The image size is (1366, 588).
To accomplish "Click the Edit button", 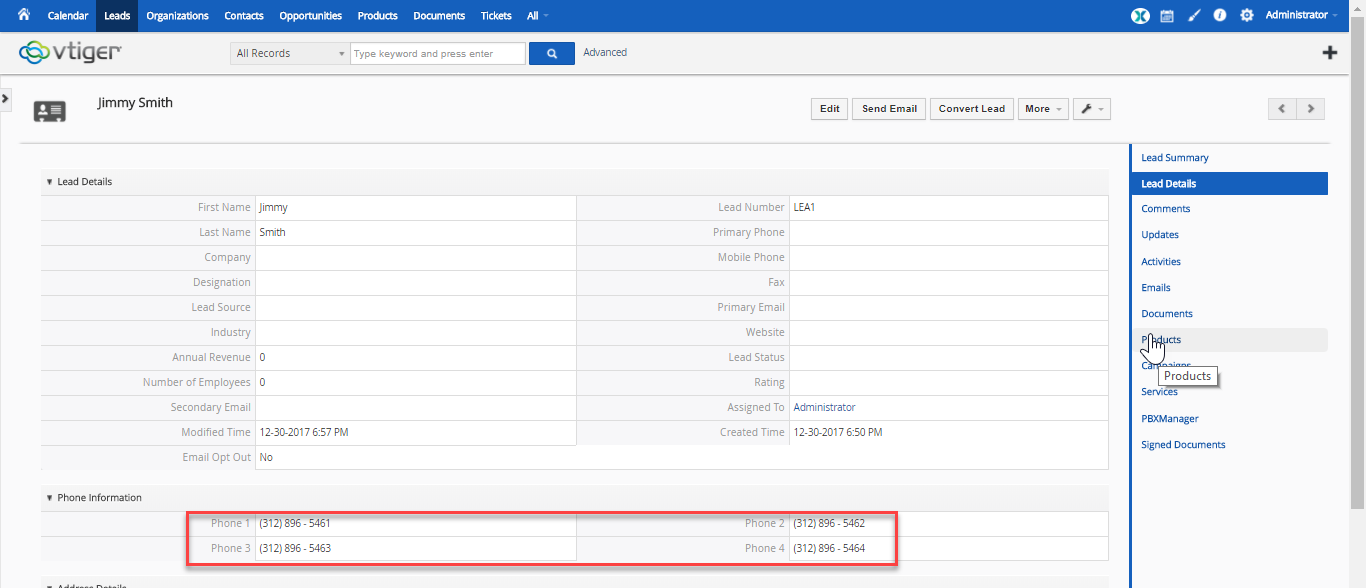I will [x=830, y=109].
